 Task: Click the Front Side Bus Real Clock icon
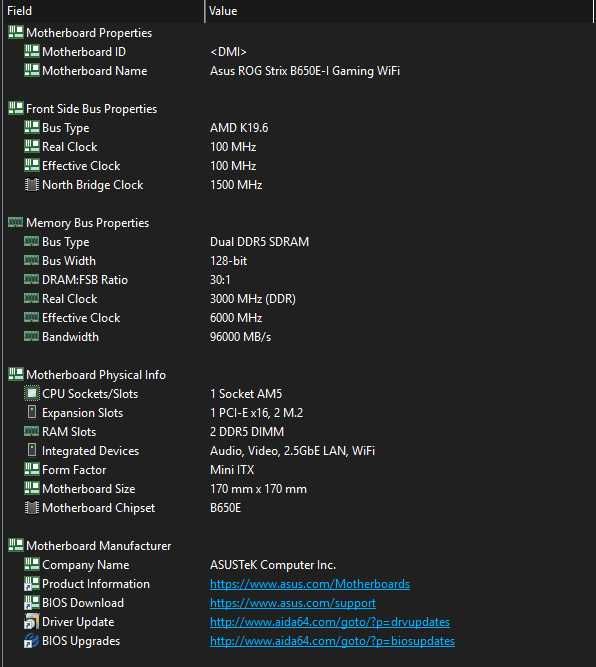(x=31, y=146)
